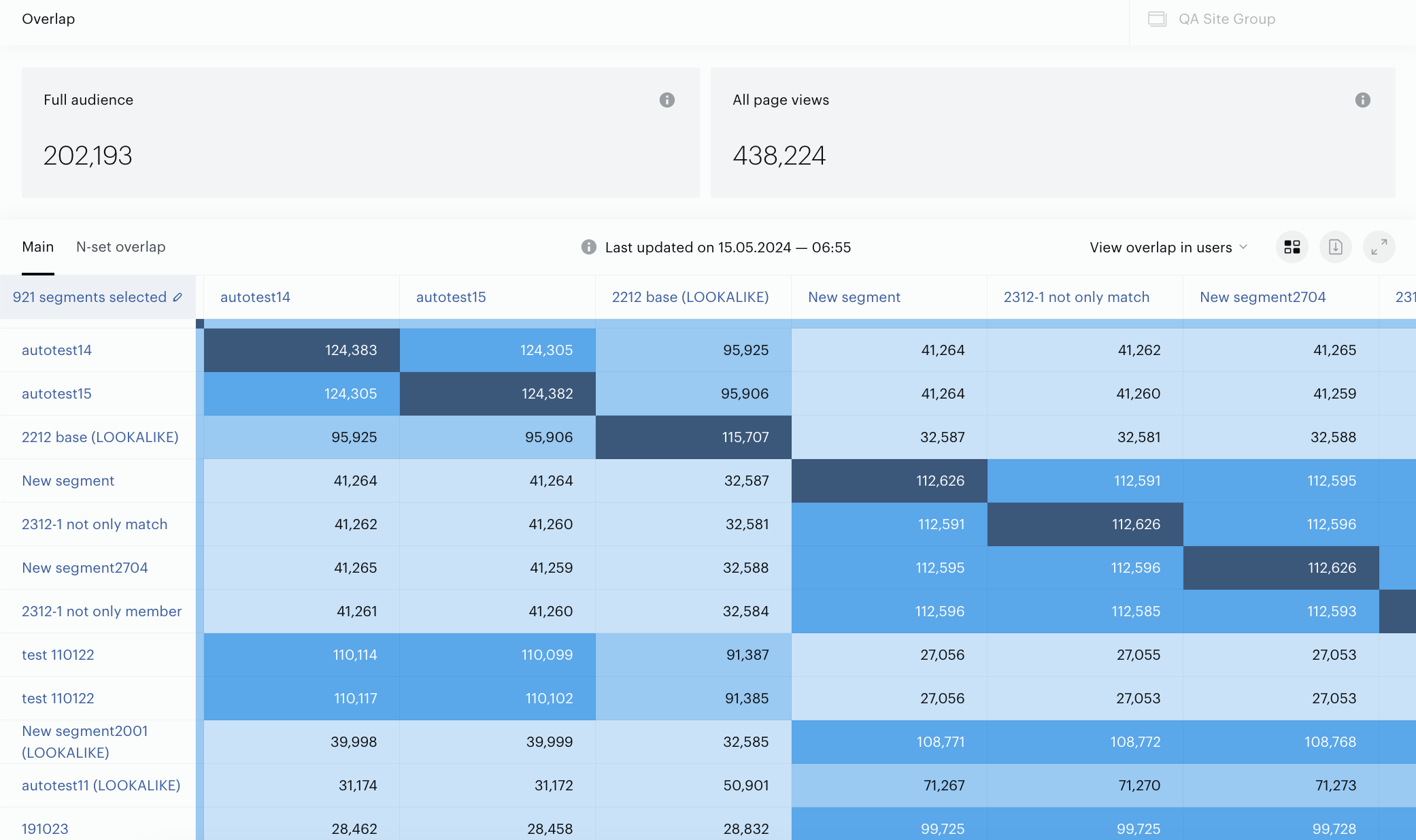Screen dimensions: 1416x840
Task: Click the Overlap page title
Action: (48, 19)
